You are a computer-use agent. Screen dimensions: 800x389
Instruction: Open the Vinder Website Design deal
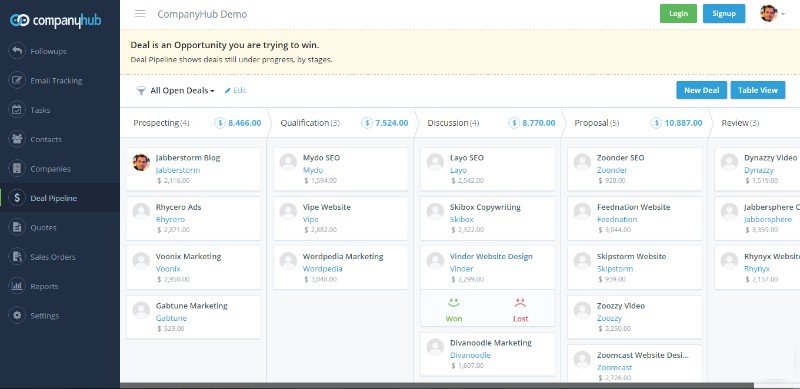(491, 257)
